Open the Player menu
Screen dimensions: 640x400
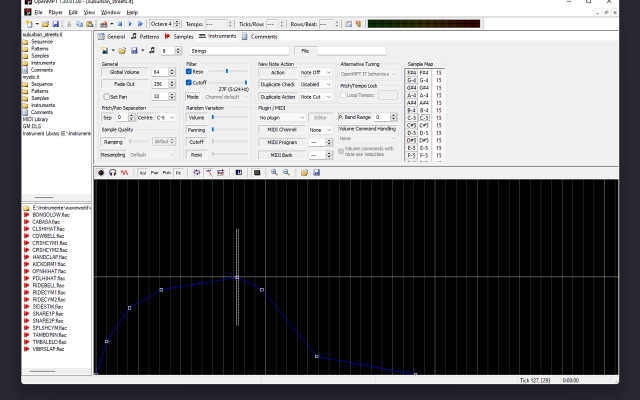56,13
